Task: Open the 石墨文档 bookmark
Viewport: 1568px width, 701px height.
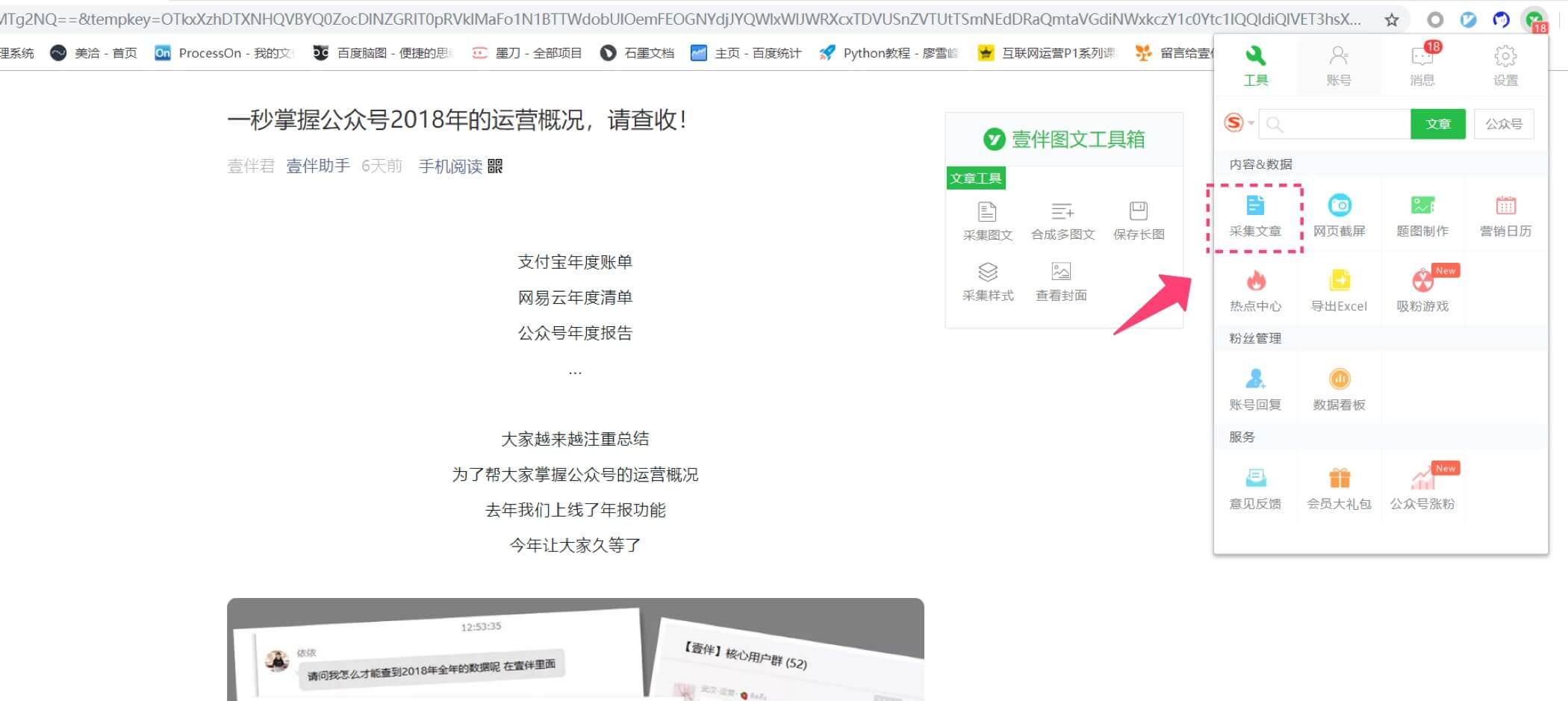Action: point(637,53)
